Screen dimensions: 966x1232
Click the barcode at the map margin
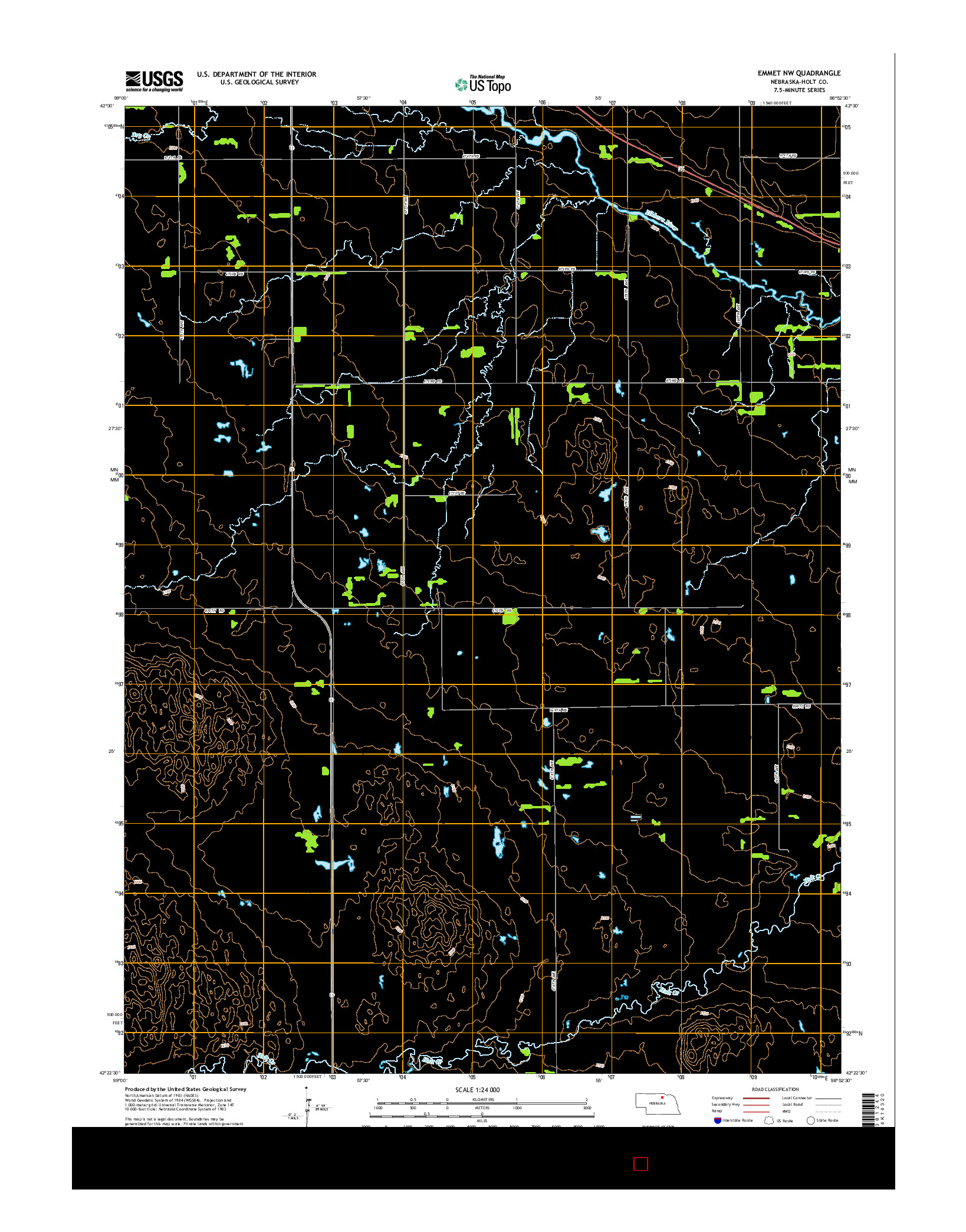pos(867,1109)
